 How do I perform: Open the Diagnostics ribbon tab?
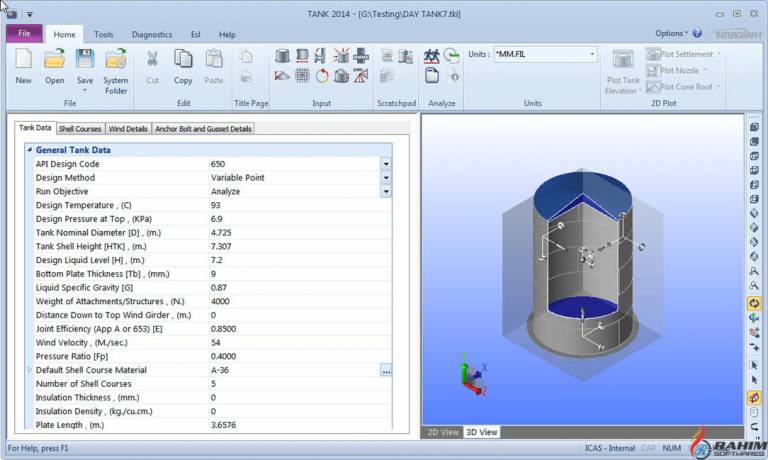pyautogui.click(x=152, y=34)
